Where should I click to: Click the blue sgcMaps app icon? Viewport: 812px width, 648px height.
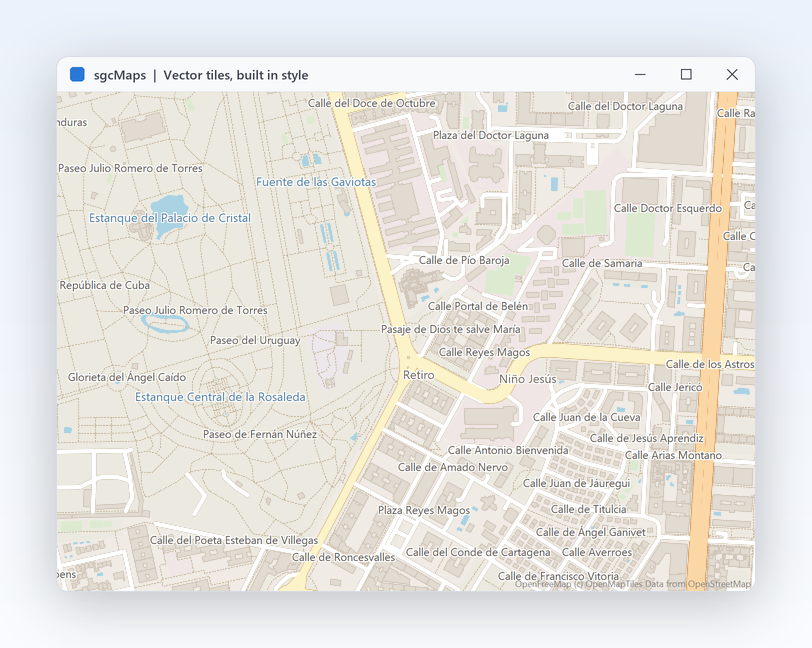[77, 75]
